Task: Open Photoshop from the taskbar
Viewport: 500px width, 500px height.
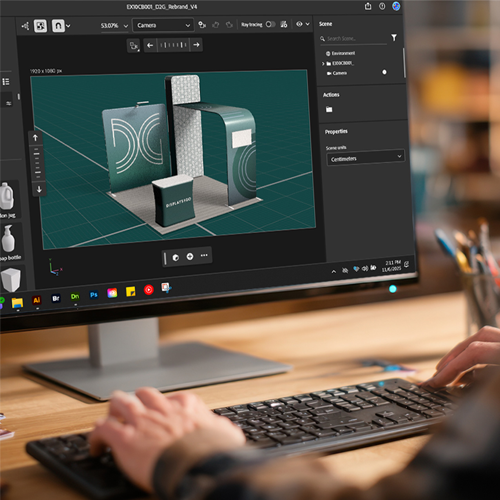Action: click(x=94, y=295)
